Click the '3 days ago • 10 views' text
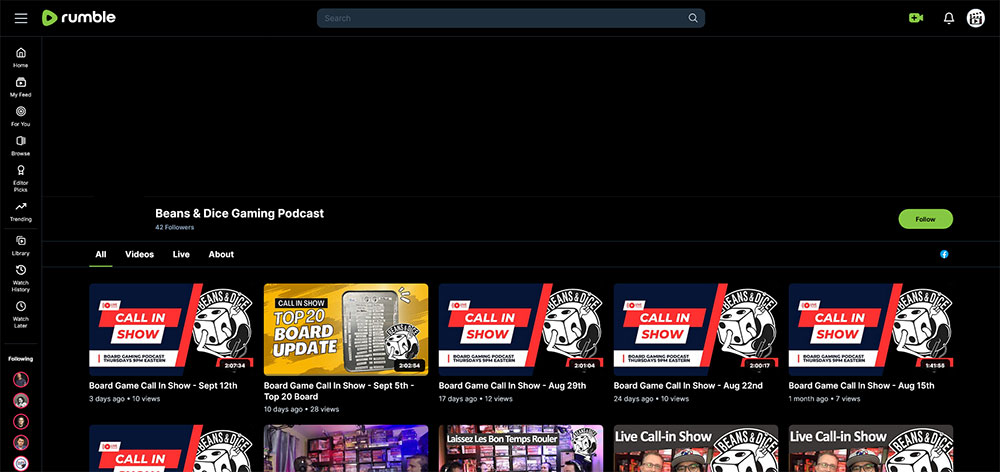The height and width of the screenshot is (472, 1000). [125, 399]
